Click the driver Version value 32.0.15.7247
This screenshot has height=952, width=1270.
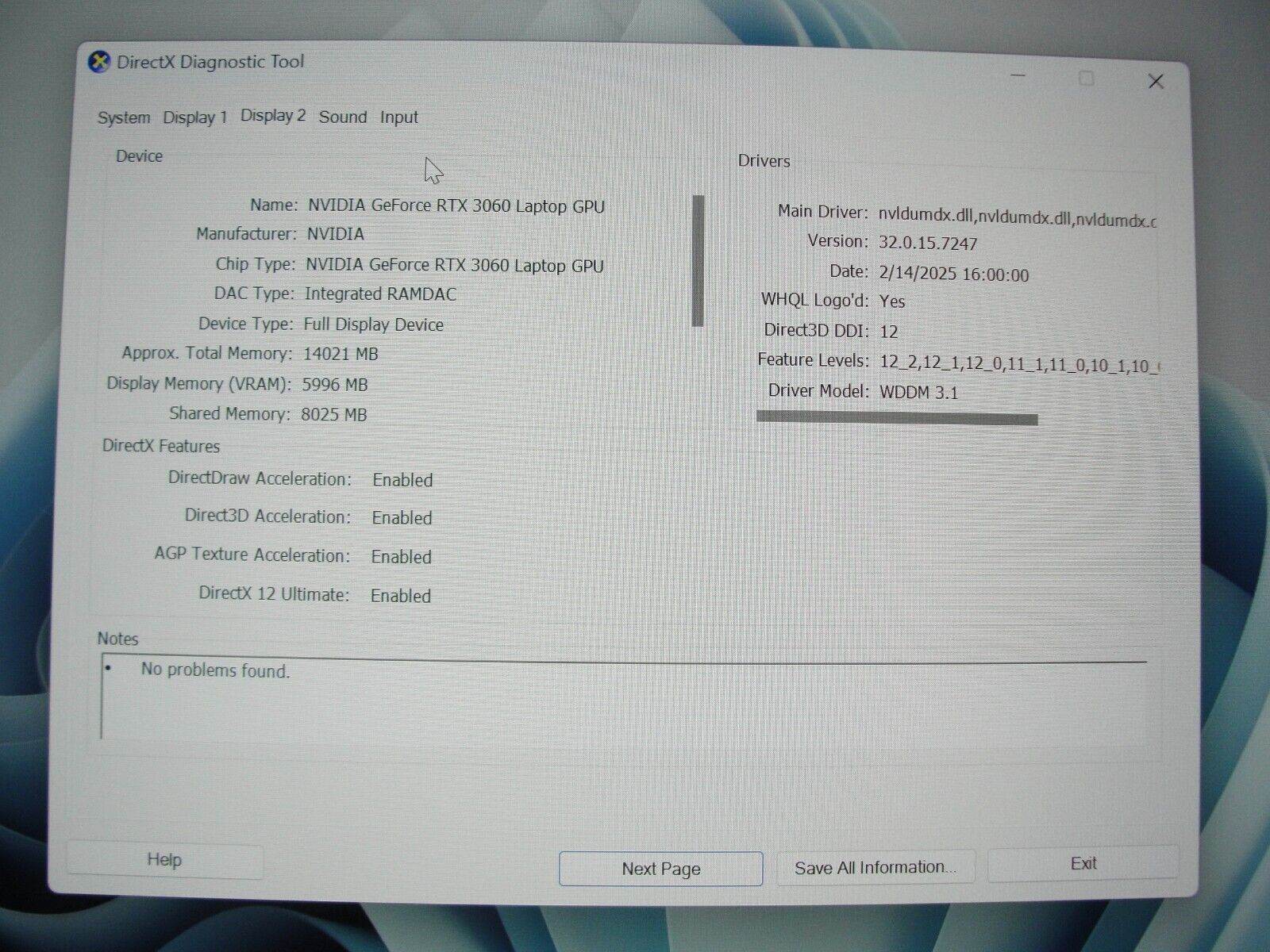click(x=928, y=244)
